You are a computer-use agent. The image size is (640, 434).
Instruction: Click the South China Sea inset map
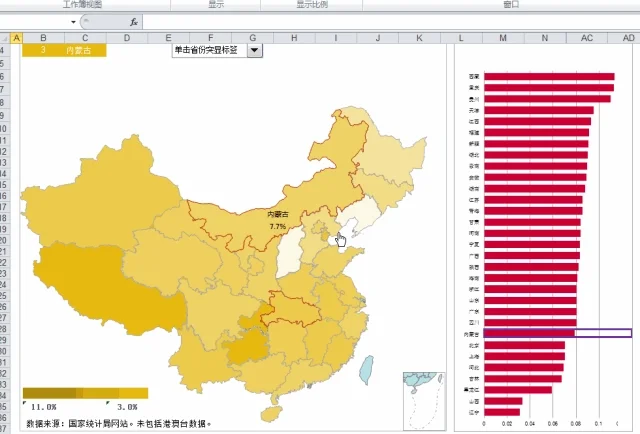[x=424, y=400]
